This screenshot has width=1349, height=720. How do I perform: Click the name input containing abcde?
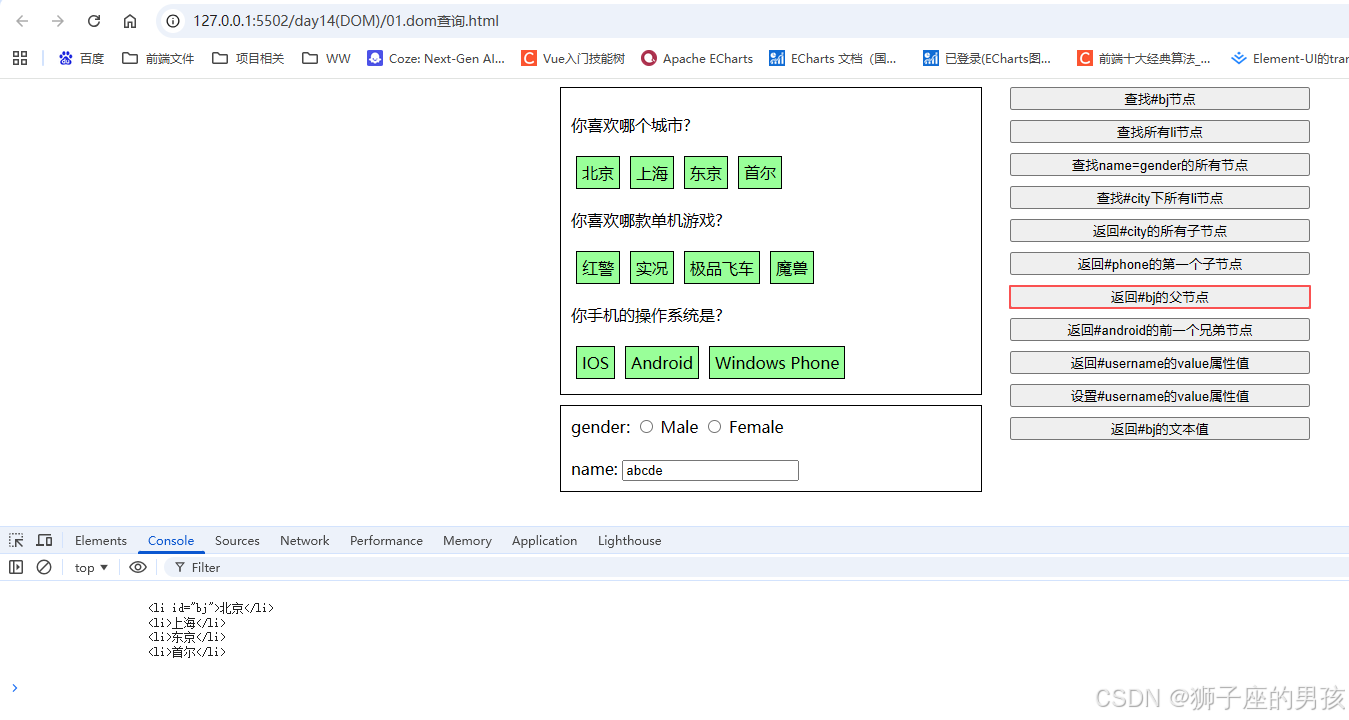(x=710, y=470)
